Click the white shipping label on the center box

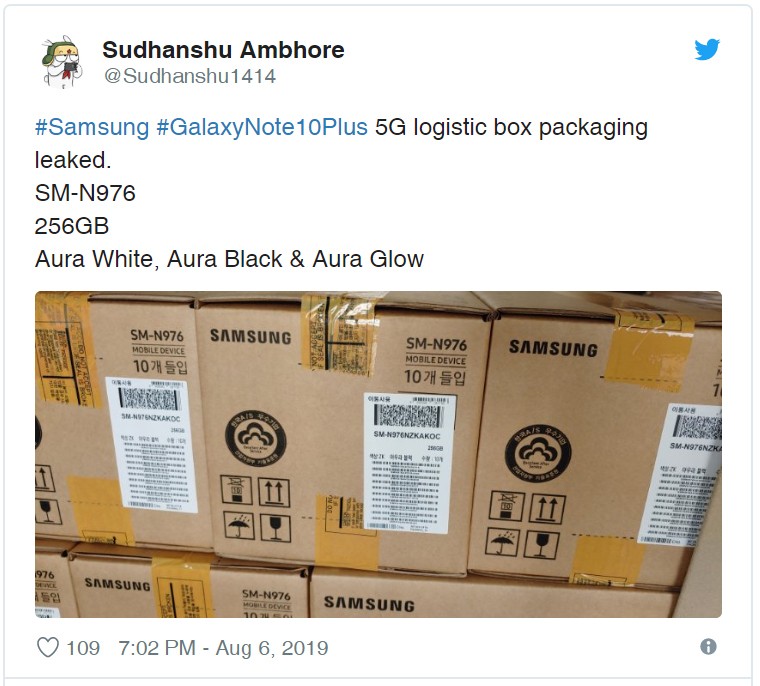410,463
